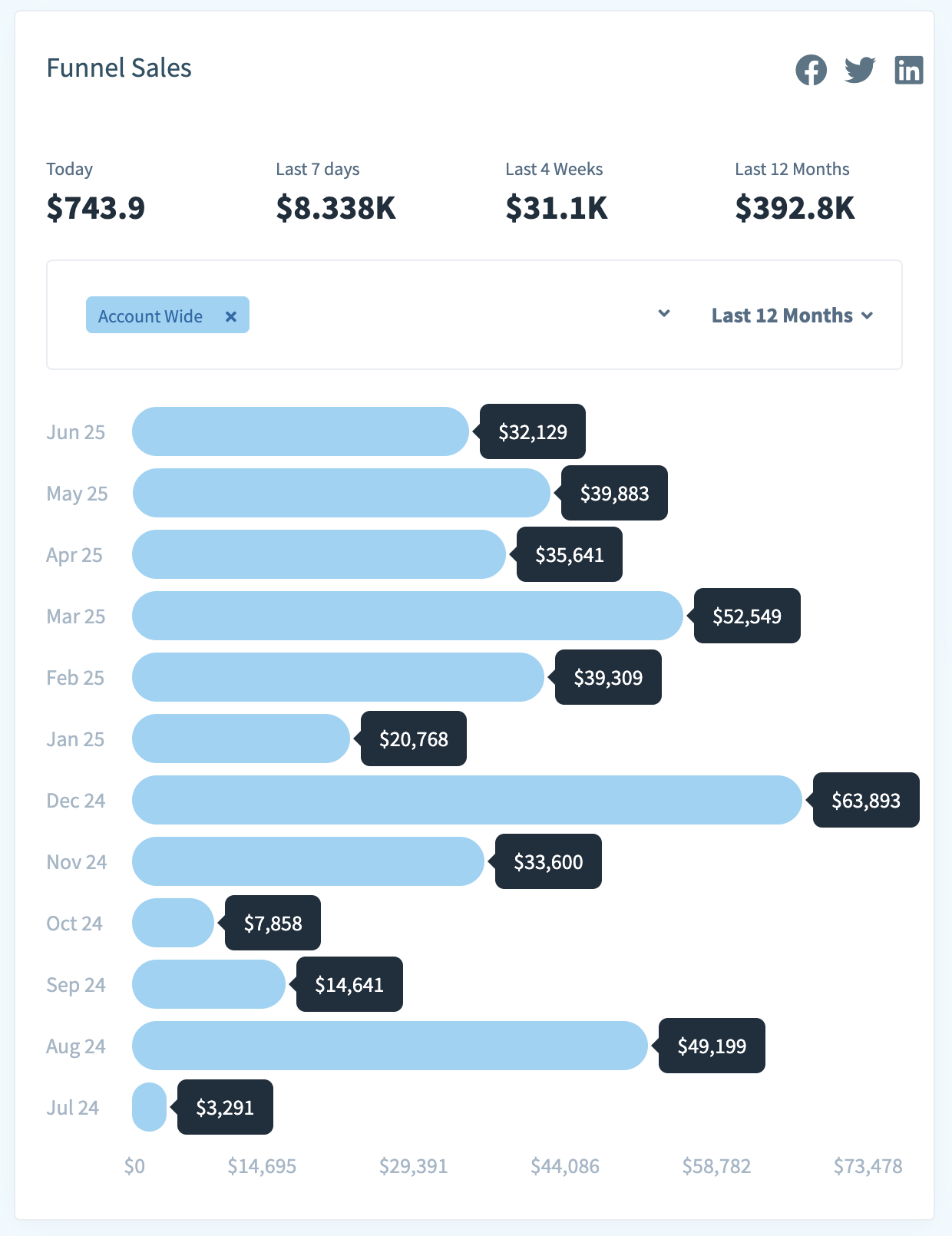Remove the Account Wide filter tag
The height and width of the screenshot is (1236, 952).
(x=230, y=316)
